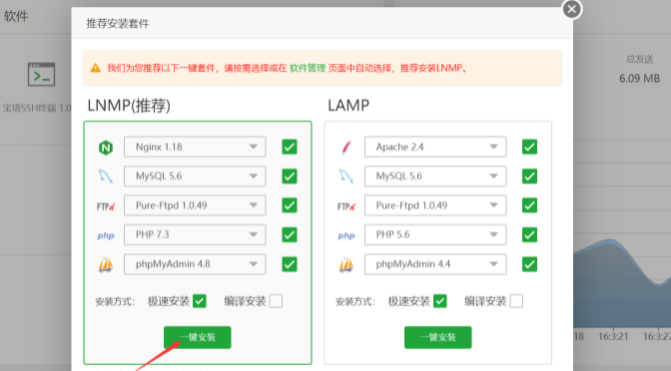Open the PHP 7.3 version dropdown
Screen dimensions: 671x371
tap(195, 234)
